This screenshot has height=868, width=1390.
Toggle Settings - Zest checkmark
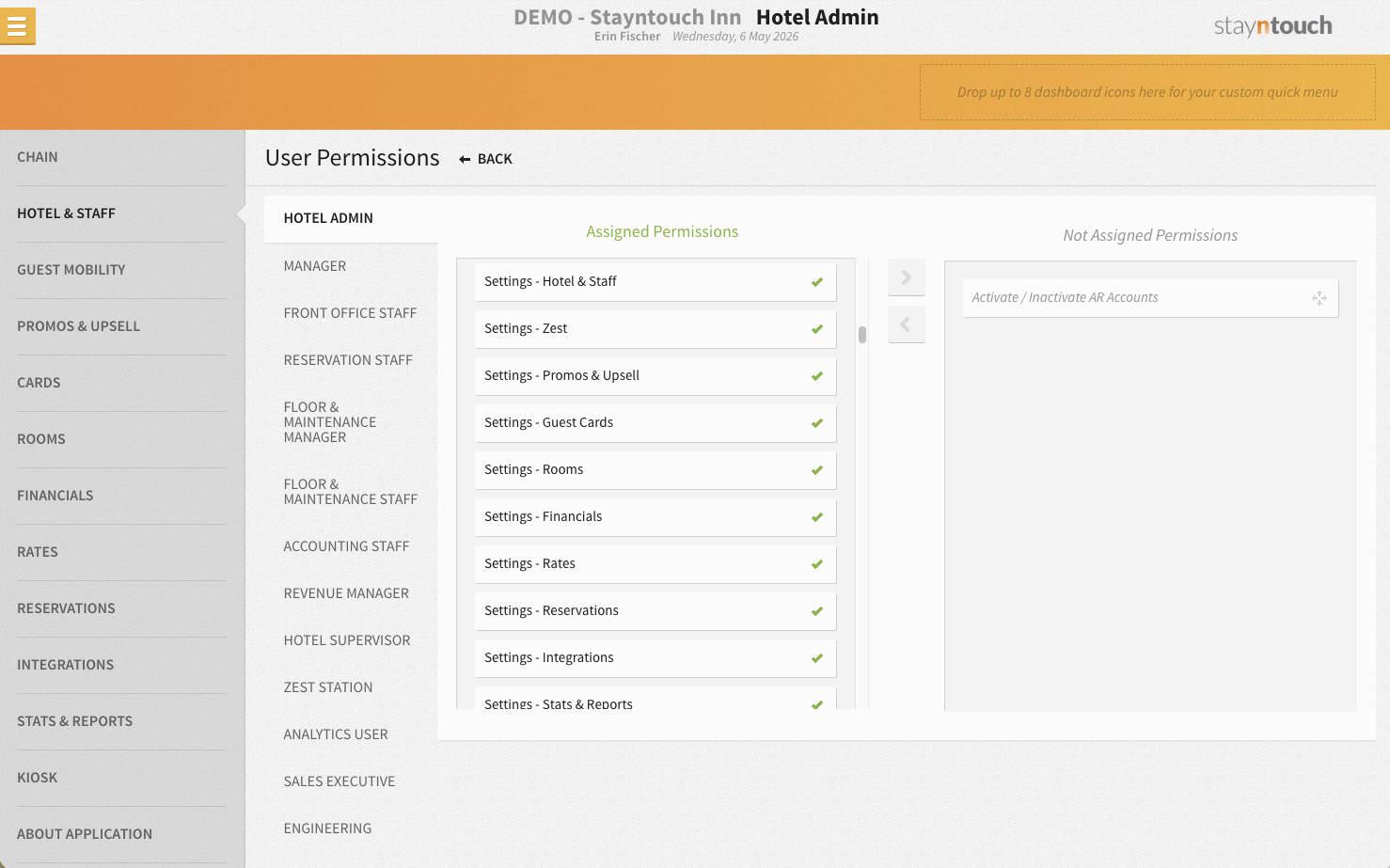click(x=817, y=329)
